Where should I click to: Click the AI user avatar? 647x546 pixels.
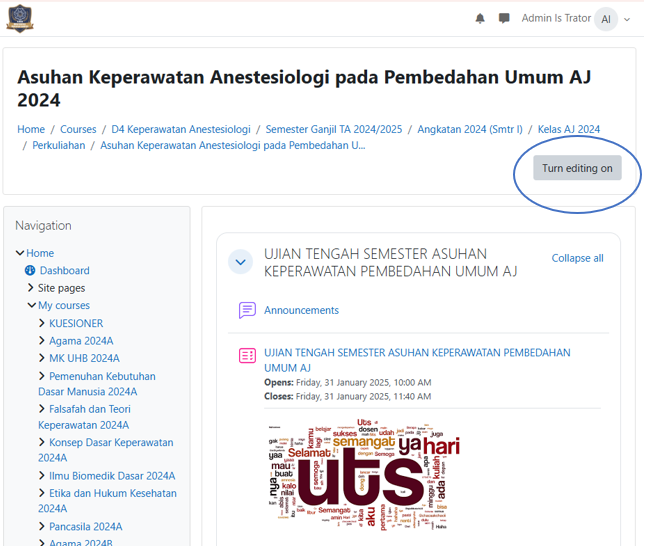[x=605, y=19]
